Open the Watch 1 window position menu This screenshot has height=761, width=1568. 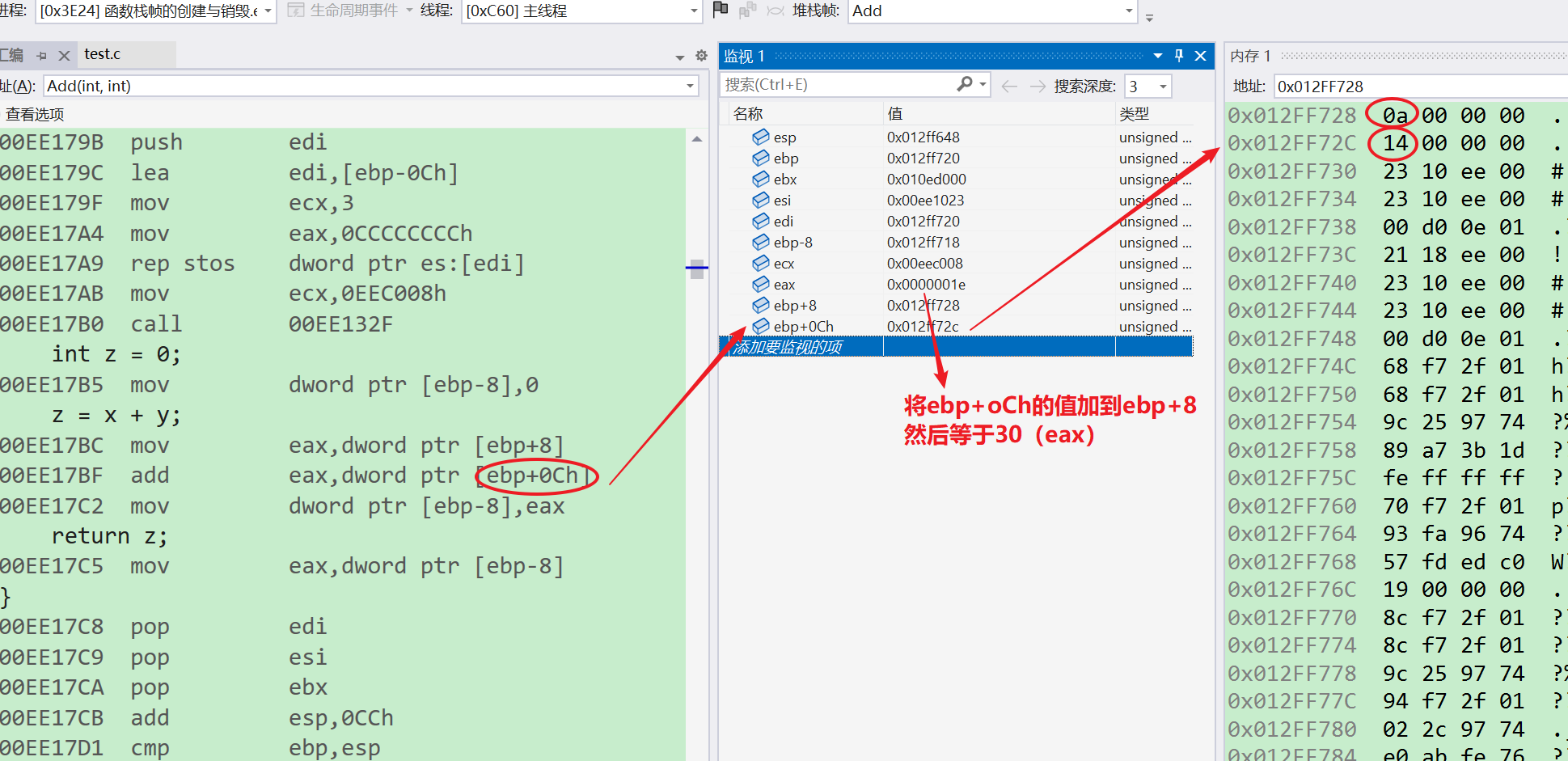[1158, 55]
